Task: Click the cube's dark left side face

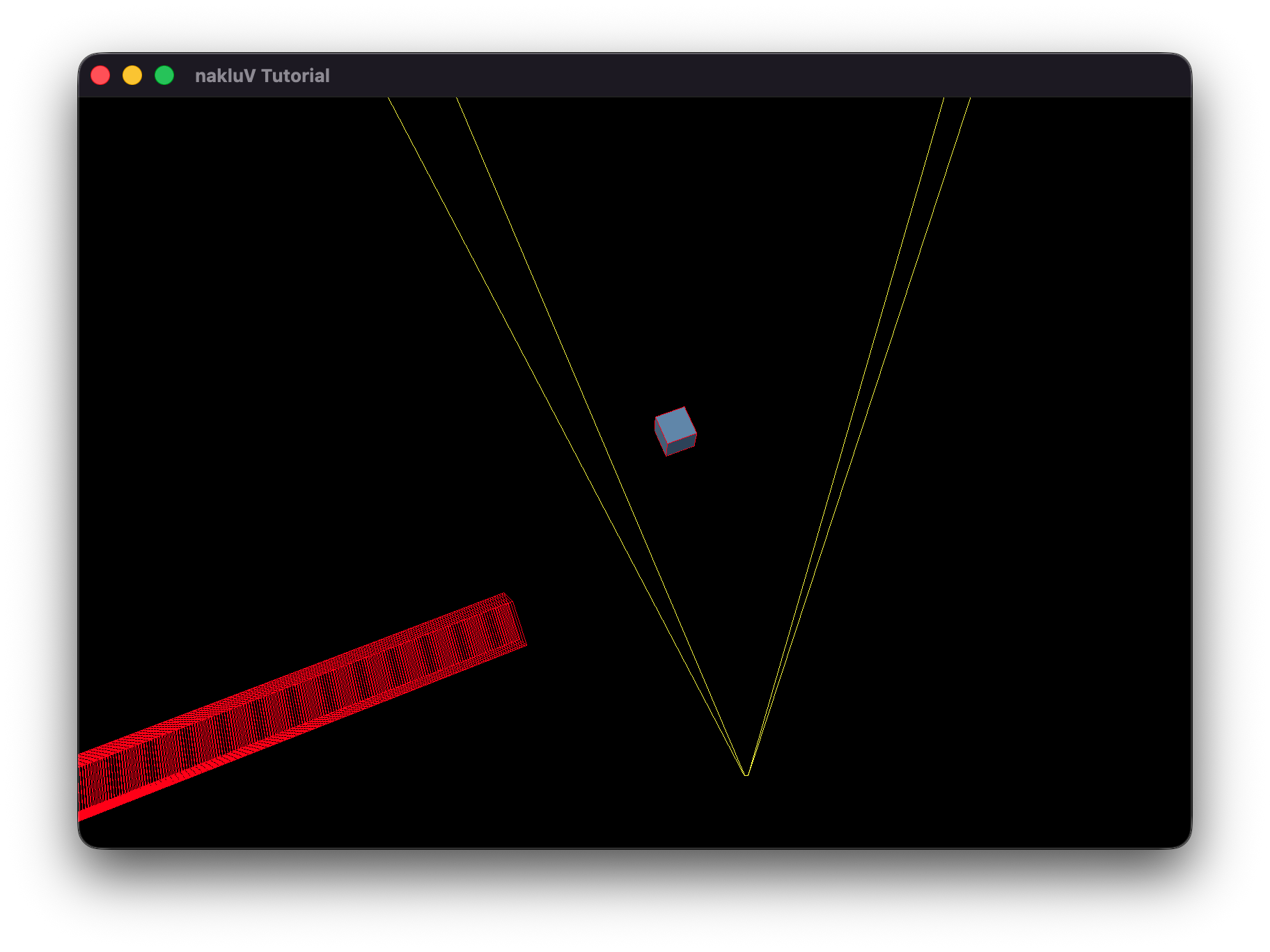Action: (x=661, y=438)
